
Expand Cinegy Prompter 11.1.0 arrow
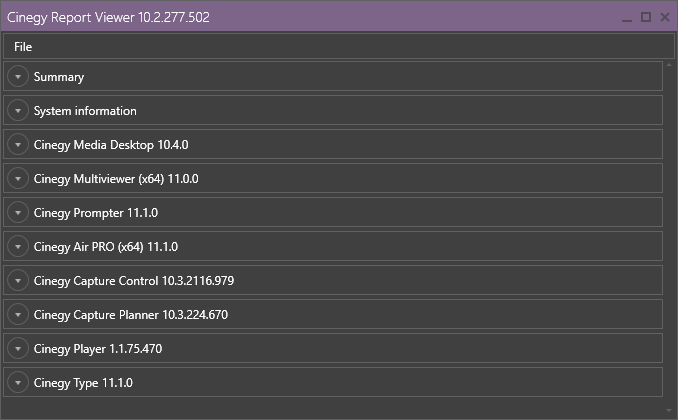click(18, 212)
